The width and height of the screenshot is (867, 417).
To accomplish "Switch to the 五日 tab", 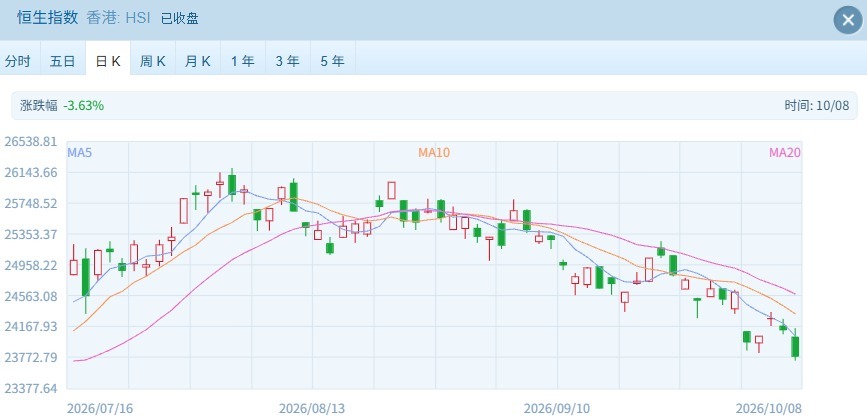I will [x=62, y=60].
